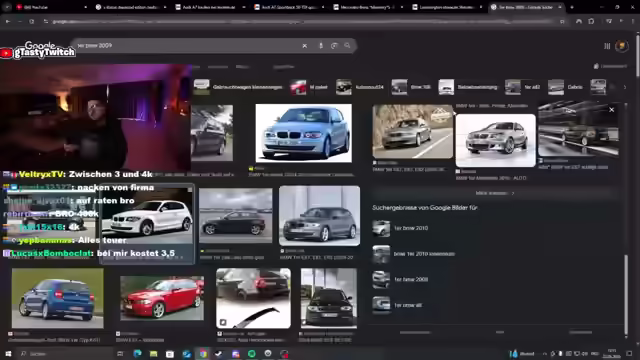
Task: Open the red BMW 1er thumbnail
Action: pos(162,298)
